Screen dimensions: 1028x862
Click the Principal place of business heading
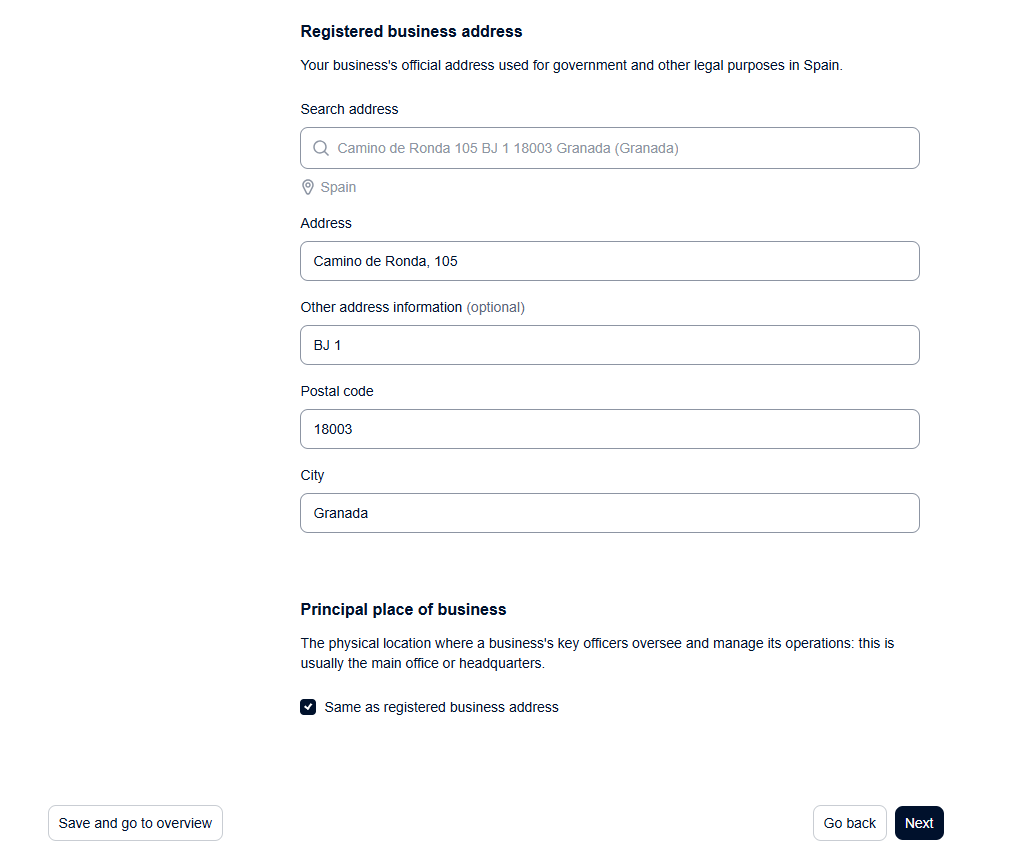(x=403, y=610)
